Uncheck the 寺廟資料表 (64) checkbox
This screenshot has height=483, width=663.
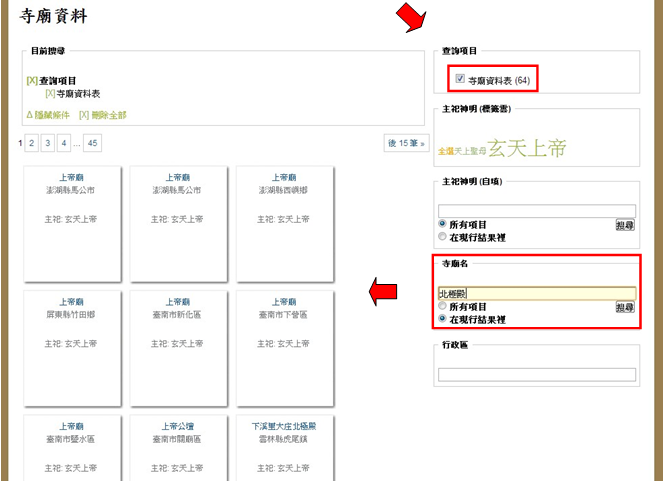(460, 78)
